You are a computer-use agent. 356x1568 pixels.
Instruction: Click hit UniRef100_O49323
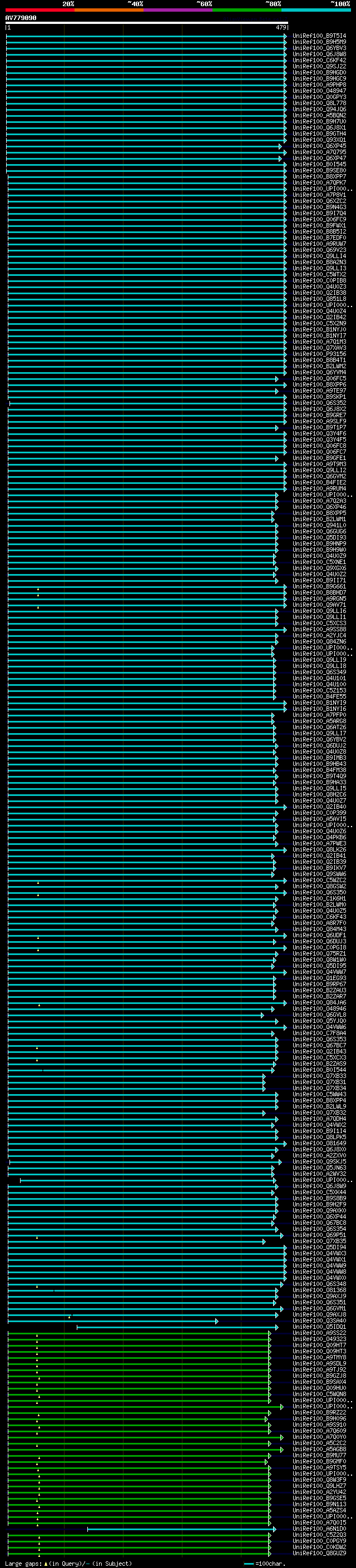pos(319,1339)
